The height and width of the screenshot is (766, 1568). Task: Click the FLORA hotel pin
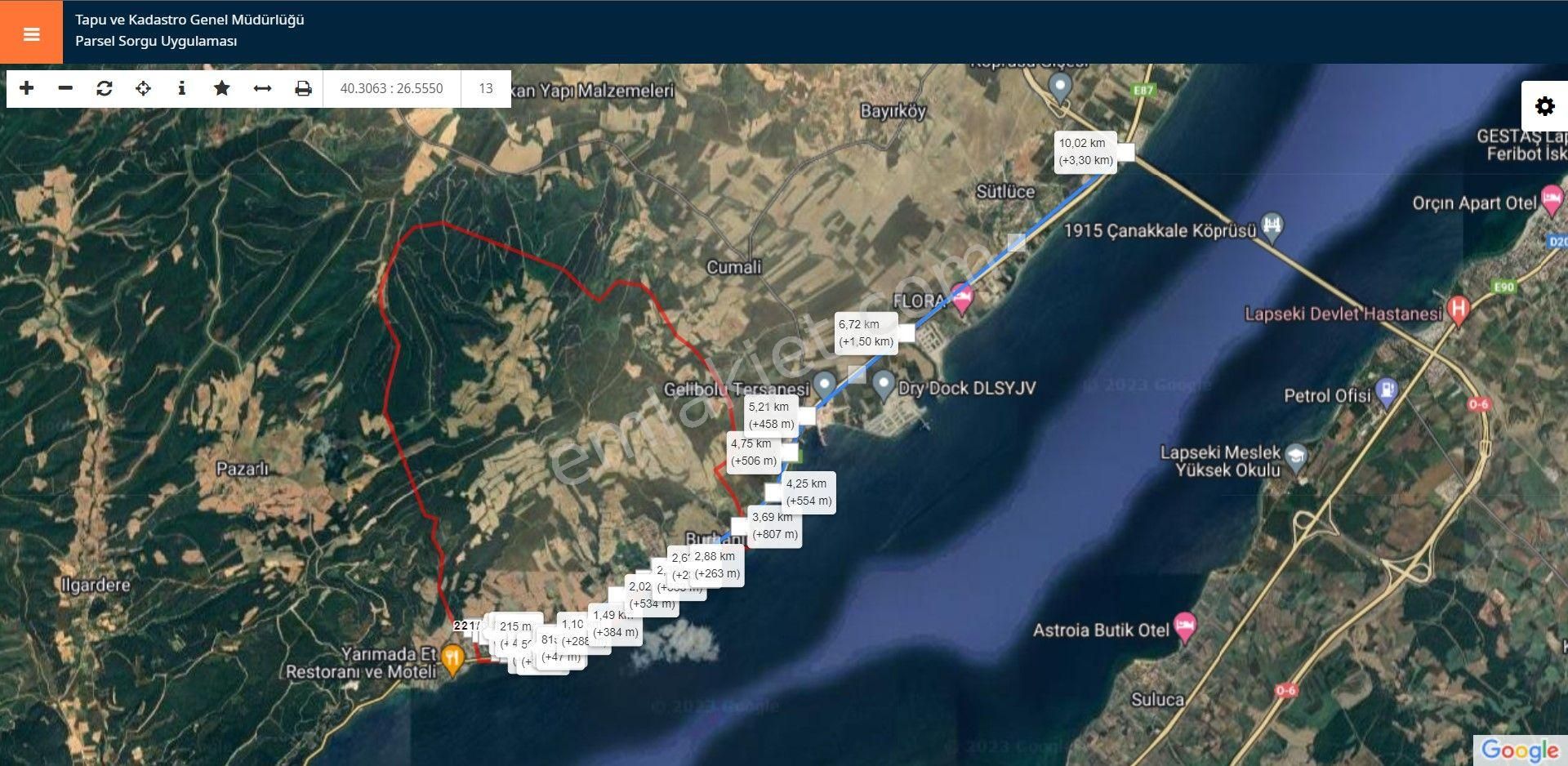(962, 300)
